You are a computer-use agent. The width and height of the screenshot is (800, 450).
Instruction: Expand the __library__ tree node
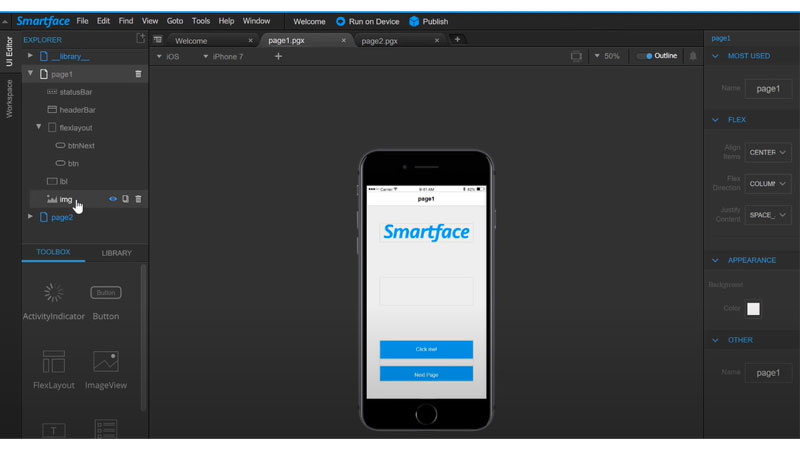tap(30, 56)
